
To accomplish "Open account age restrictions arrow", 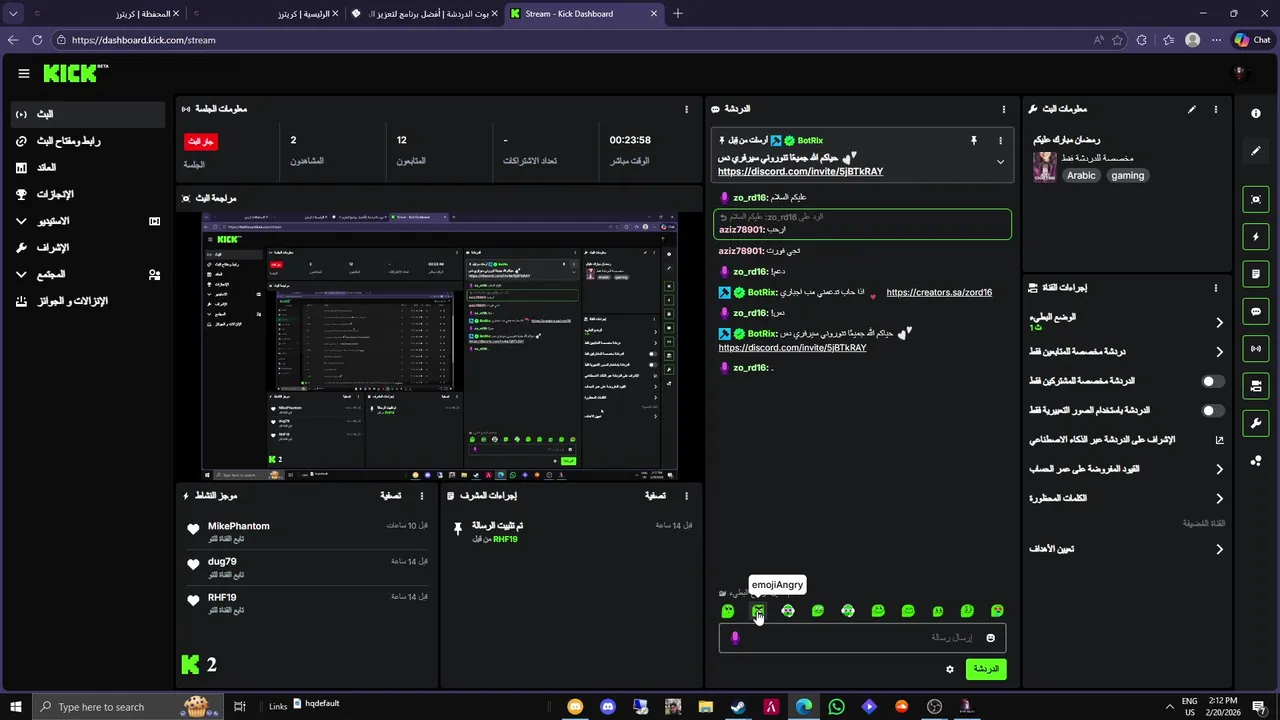I will click(1219, 469).
